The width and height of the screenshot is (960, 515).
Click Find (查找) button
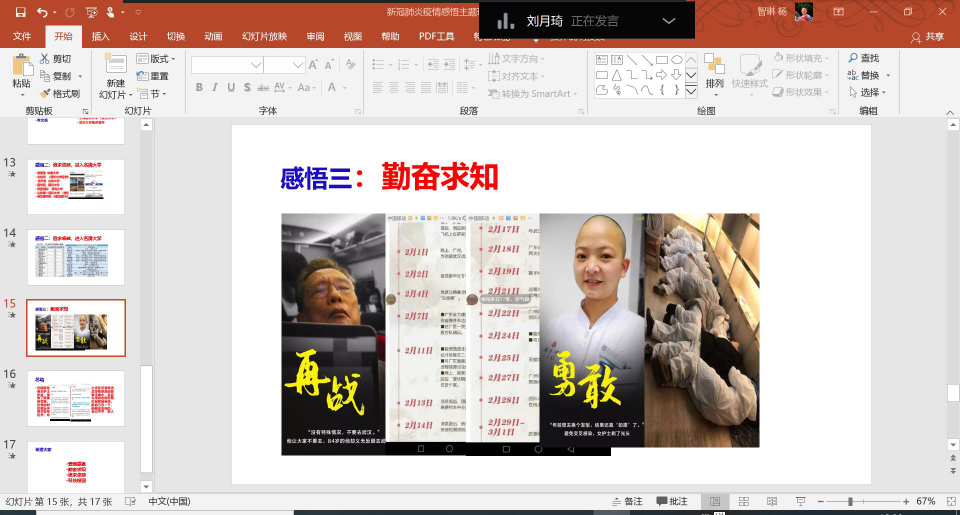click(x=864, y=58)
